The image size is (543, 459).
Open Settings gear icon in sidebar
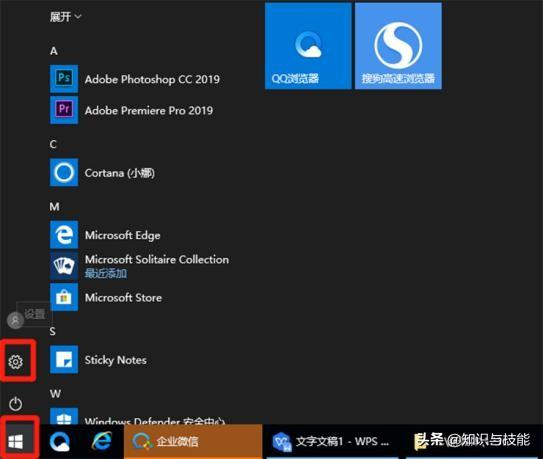point(16,362)
